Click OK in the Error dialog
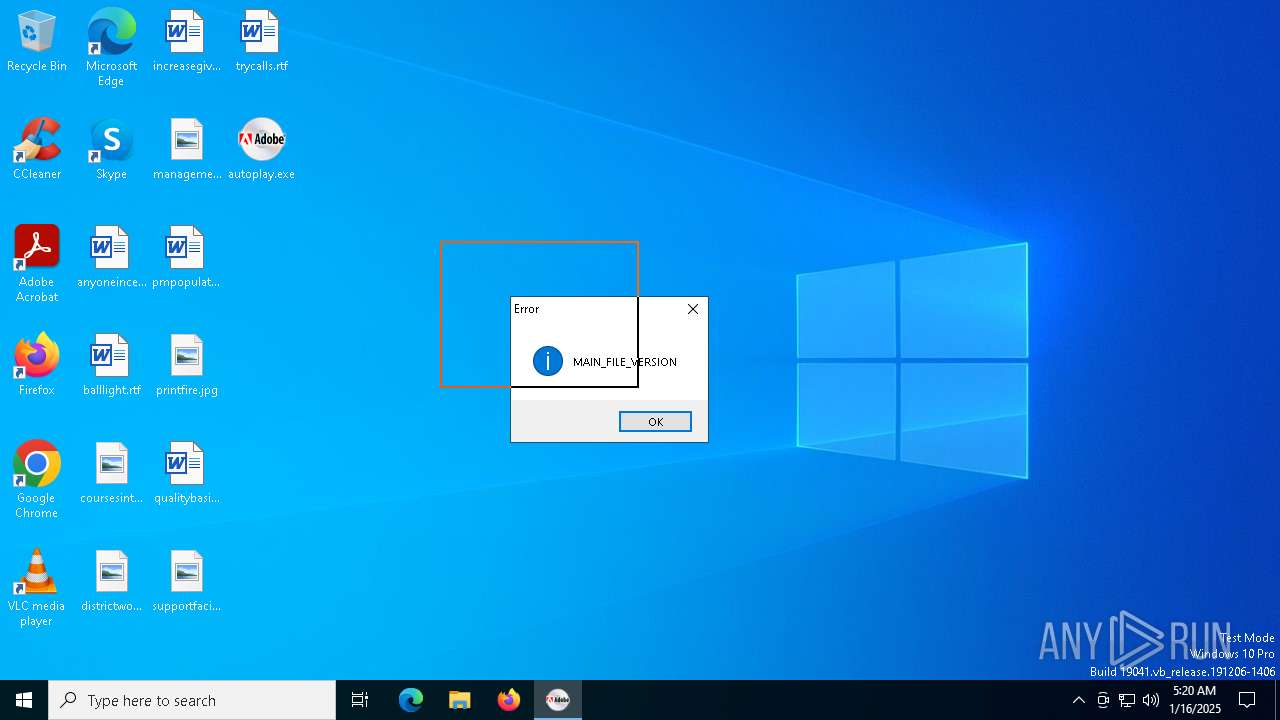 coord(655,422)
